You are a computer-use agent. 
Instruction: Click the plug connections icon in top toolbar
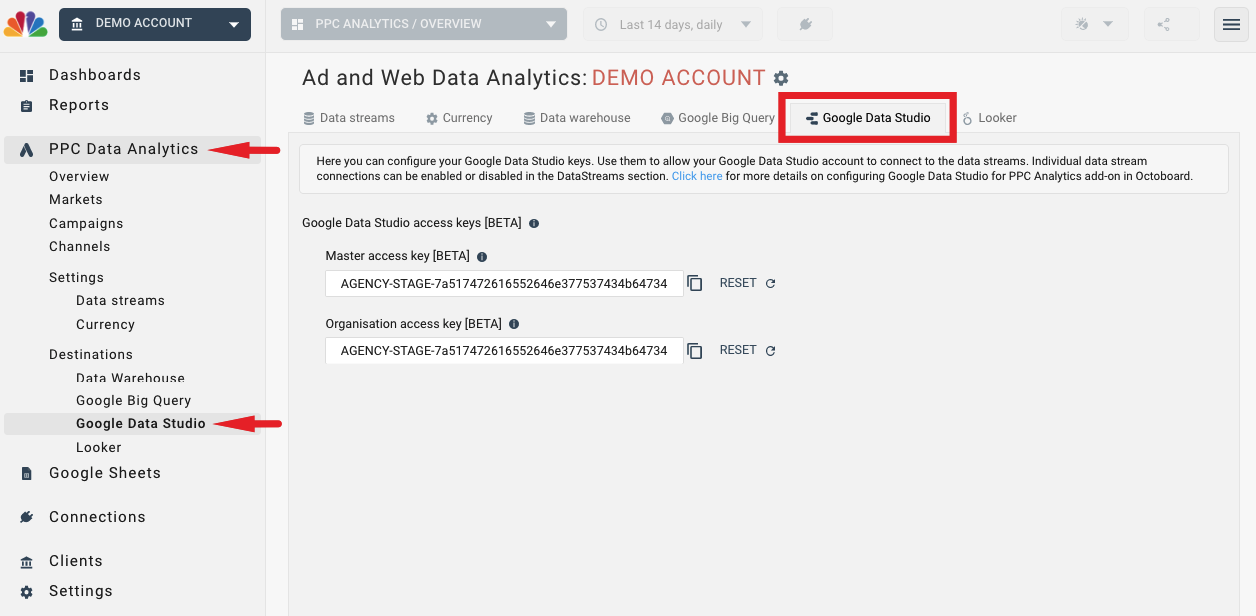805,24
